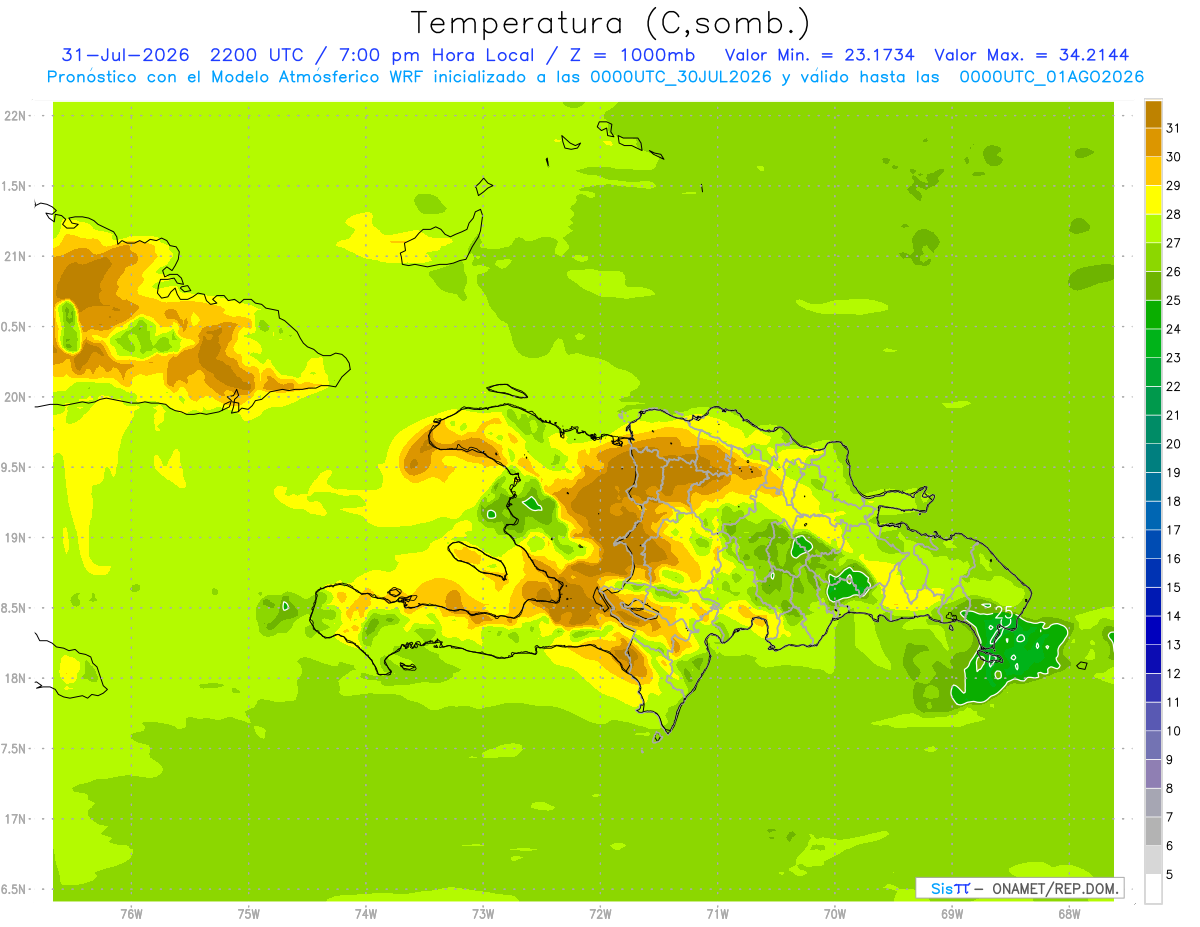Pick the gray legend swatch between 6 and 7
The width and height of the screenshot is (1200, 927).
coord(1153,831)
